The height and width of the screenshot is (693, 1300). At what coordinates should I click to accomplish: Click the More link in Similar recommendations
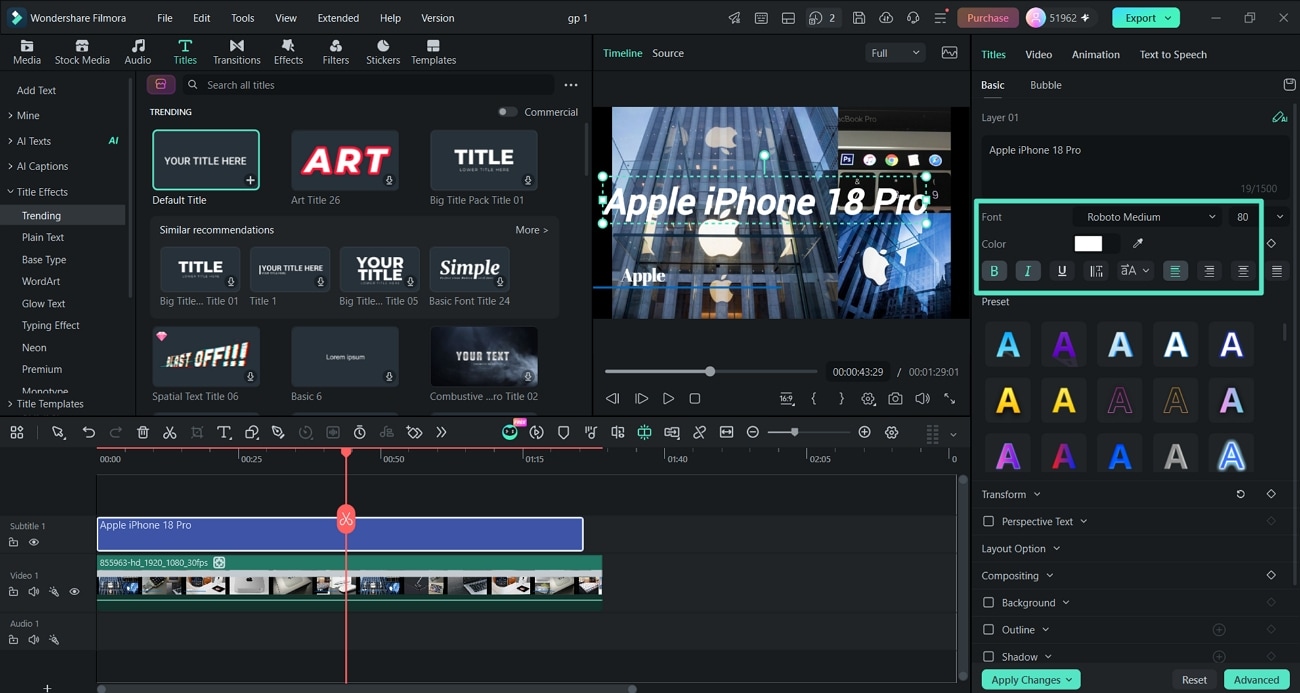pyautogui.click(x=531, y=230)
